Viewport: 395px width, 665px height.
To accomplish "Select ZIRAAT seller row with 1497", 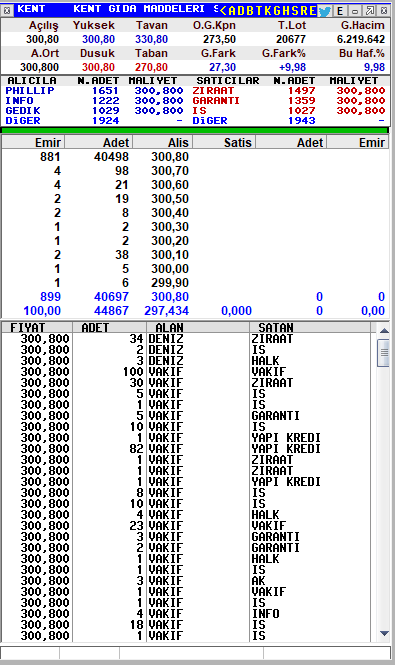I will (289, 91).
